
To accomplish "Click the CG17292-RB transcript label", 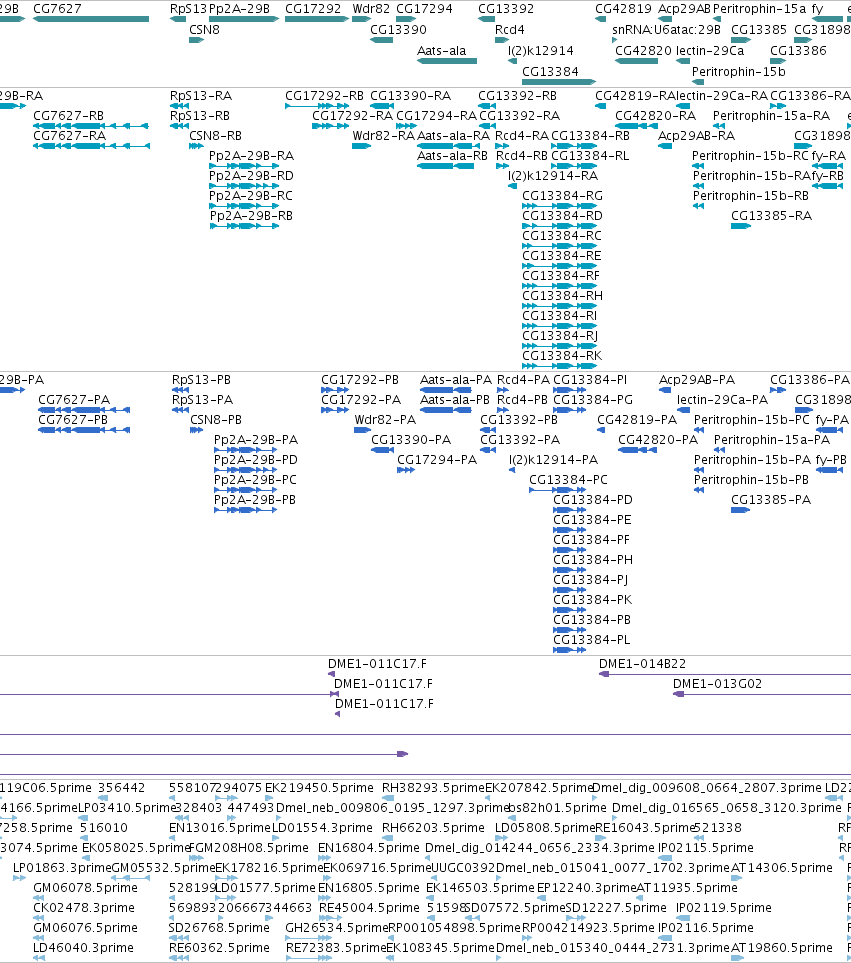I will pos(324,96).
